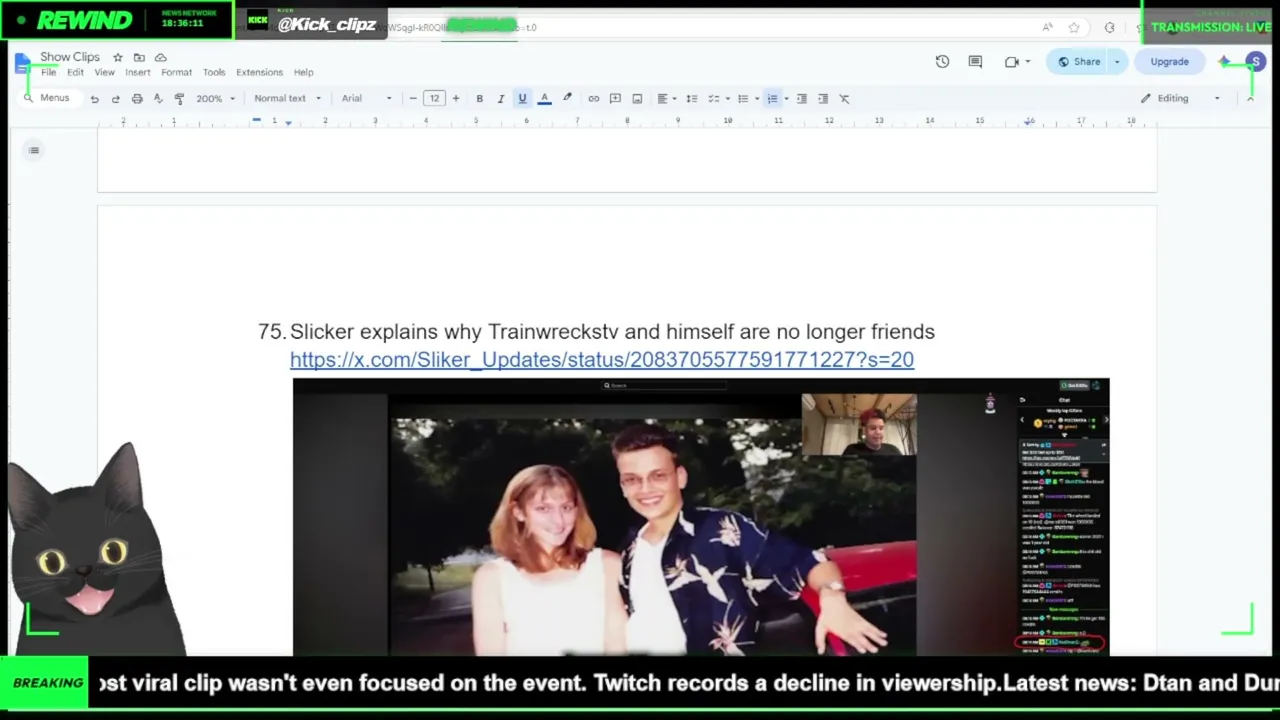
Task: Edit the font size field
Action: (434, 99)
